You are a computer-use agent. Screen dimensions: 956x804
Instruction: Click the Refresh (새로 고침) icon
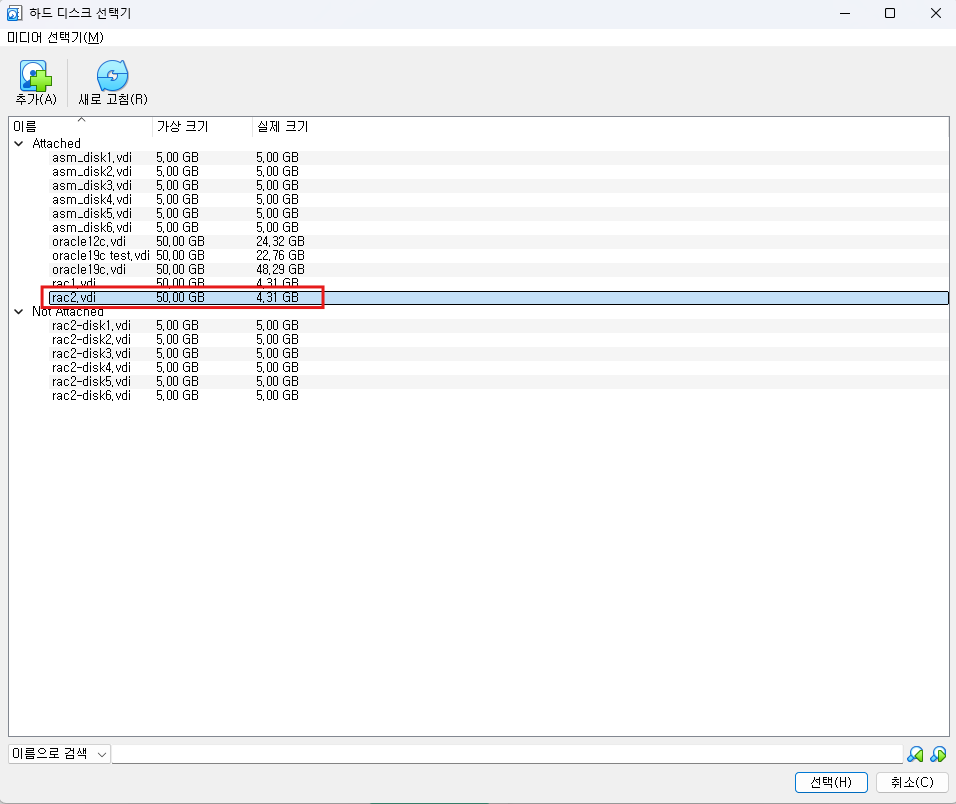point(113,76)
